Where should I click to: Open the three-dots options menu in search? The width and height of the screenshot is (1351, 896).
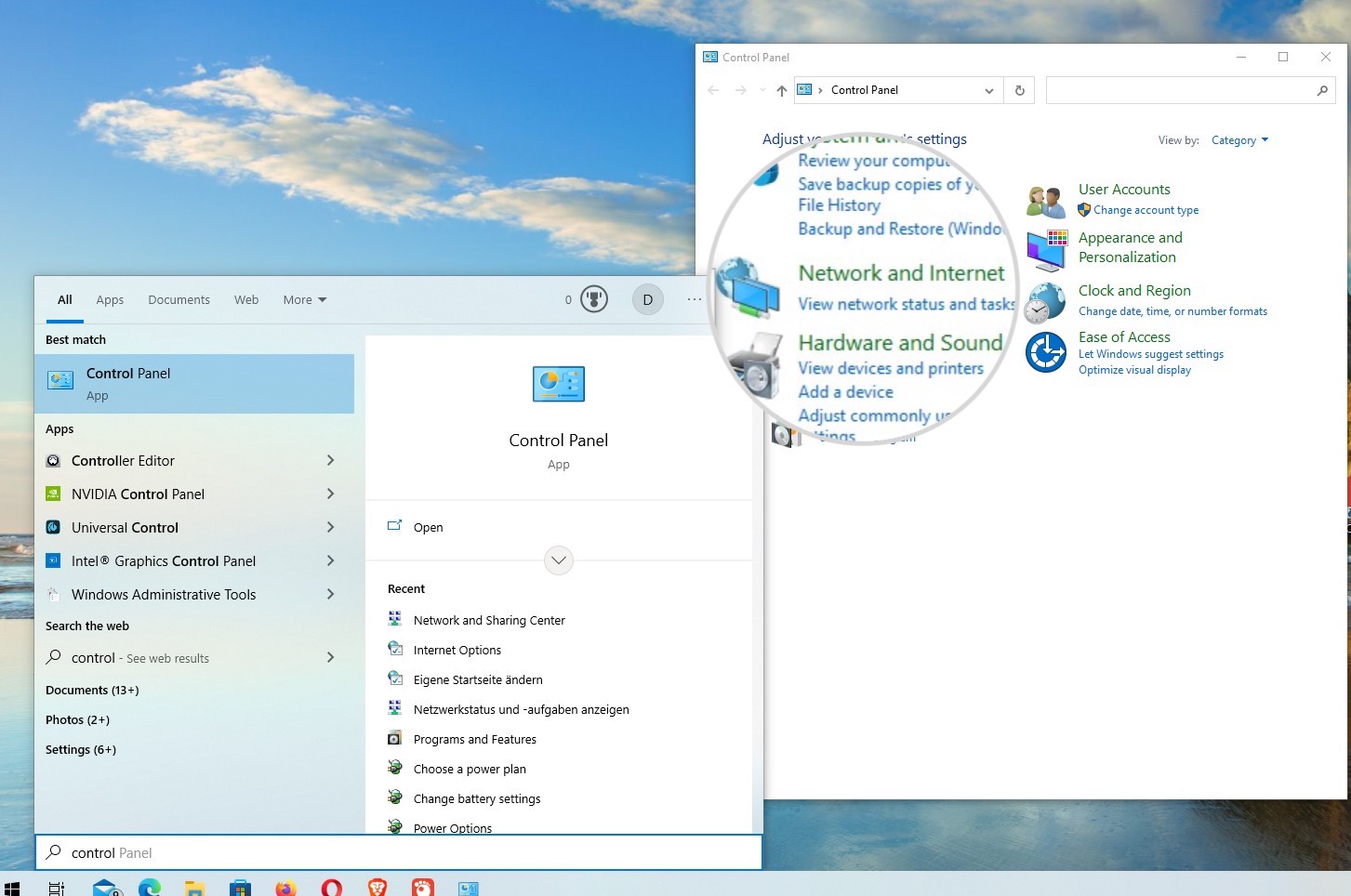pyautogui.click(x=695, y=299)
